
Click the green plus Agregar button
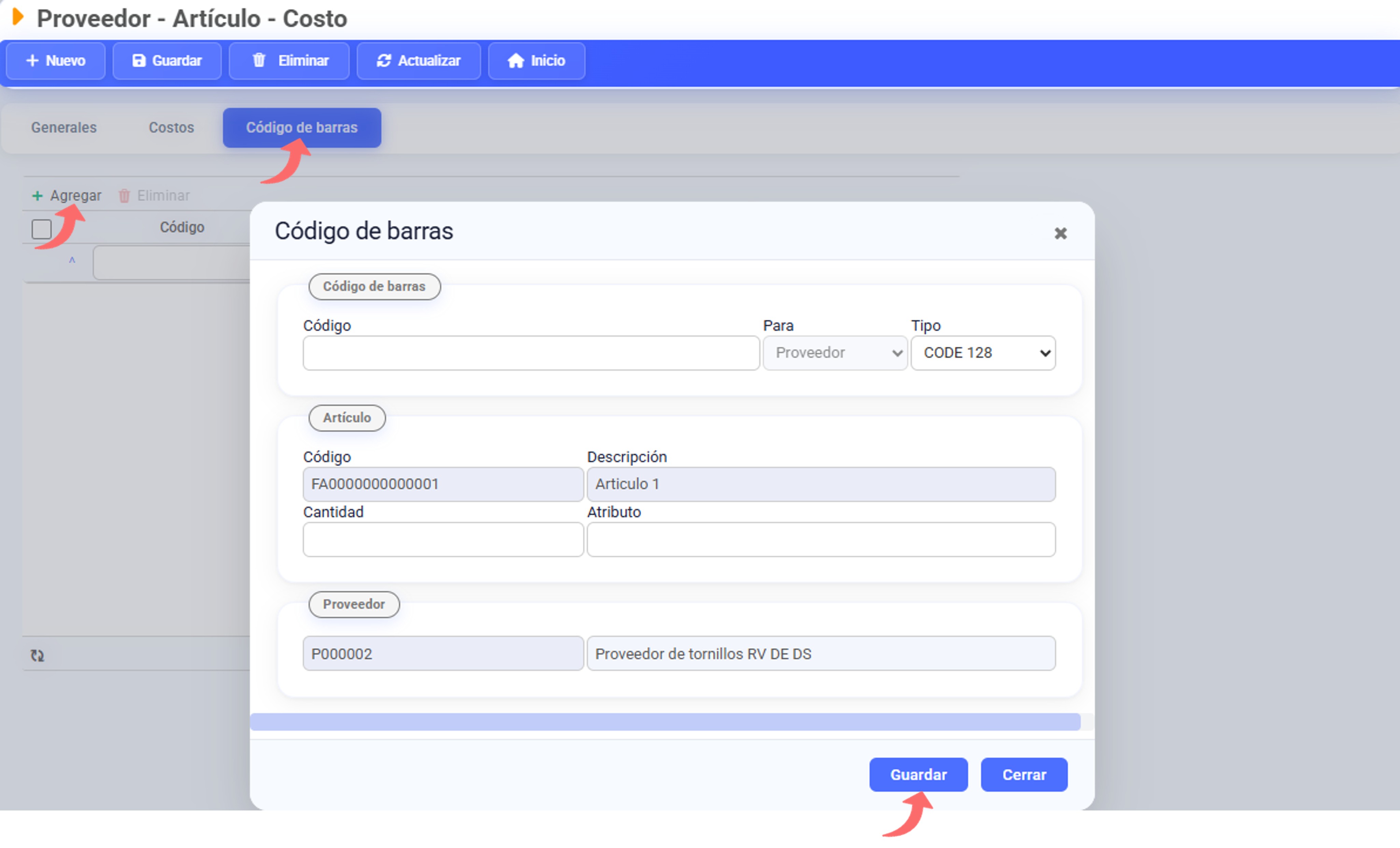pyautogui.click(x=67, y=196)
